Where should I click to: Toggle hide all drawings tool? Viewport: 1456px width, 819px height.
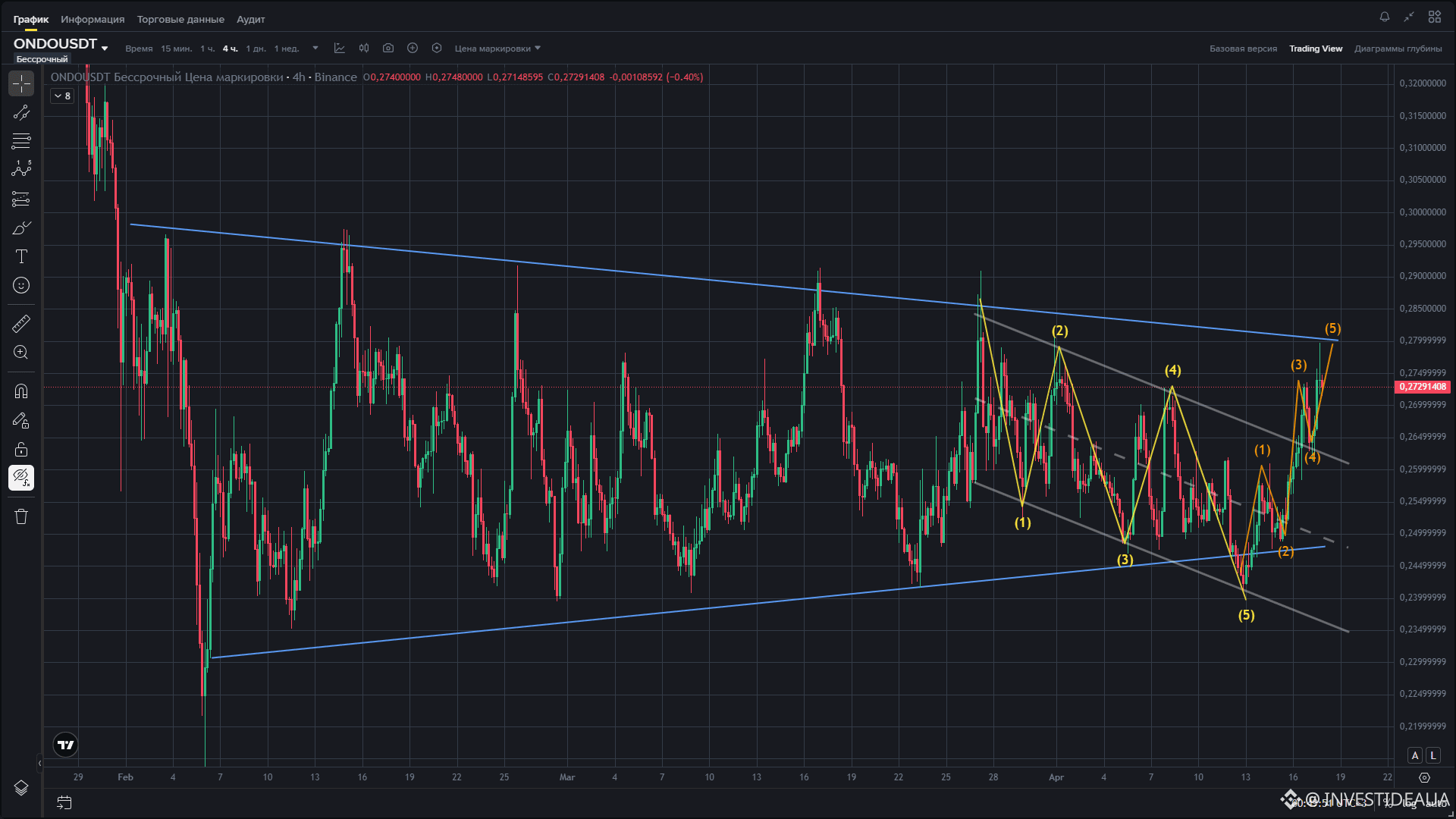point(21,478)
